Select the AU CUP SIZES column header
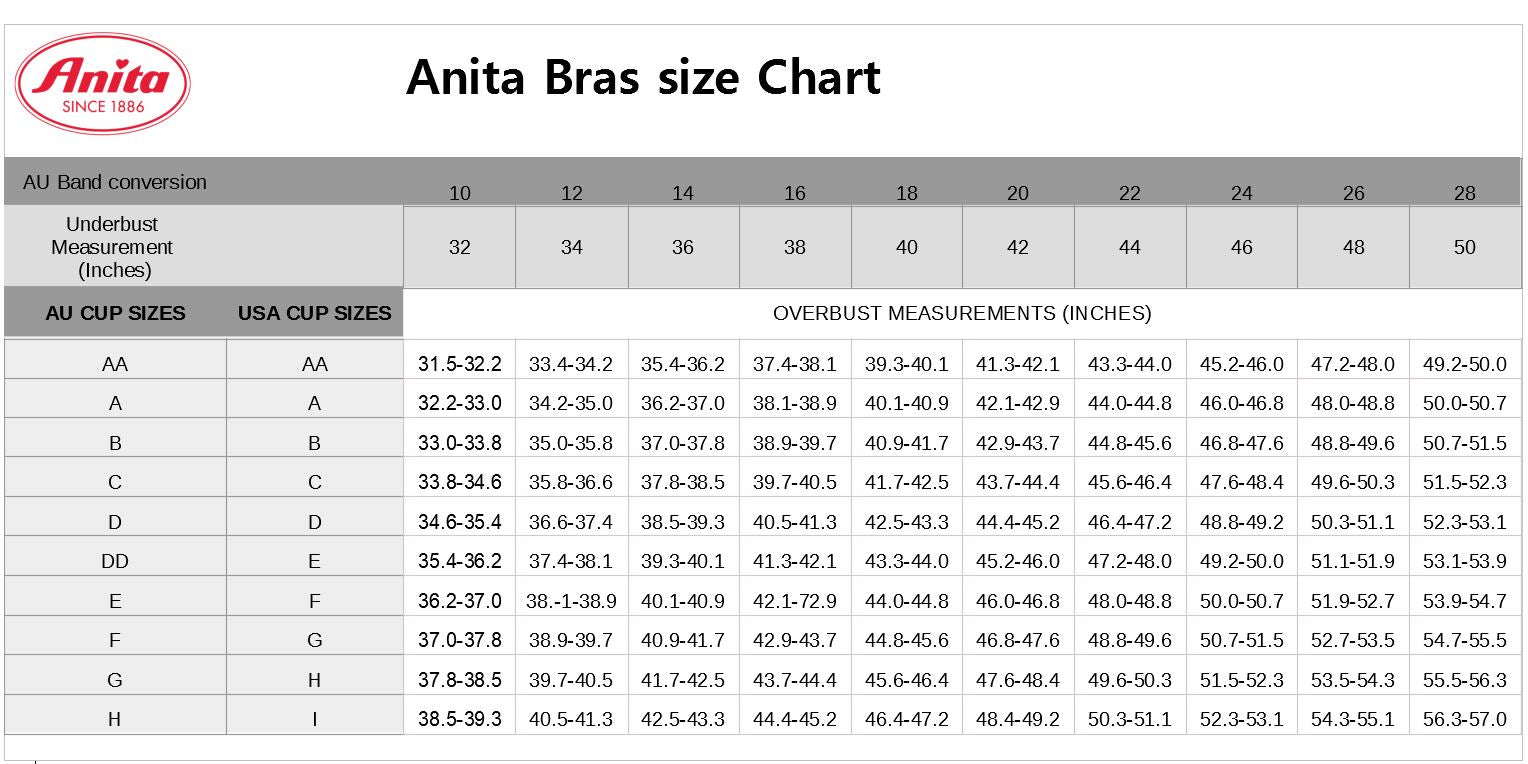 coord(115,313)
